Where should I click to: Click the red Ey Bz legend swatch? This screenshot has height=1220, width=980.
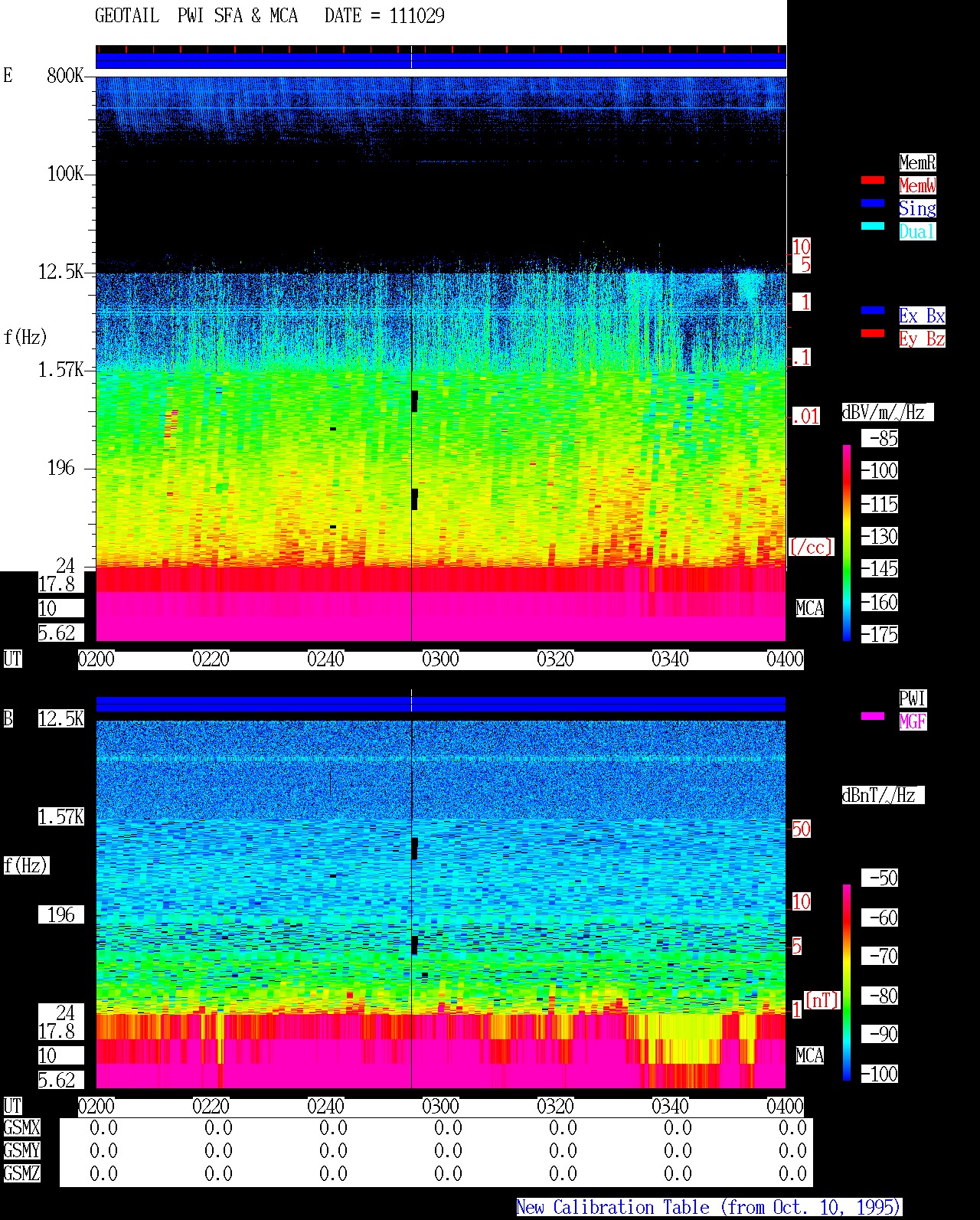[x=873, y=333]
